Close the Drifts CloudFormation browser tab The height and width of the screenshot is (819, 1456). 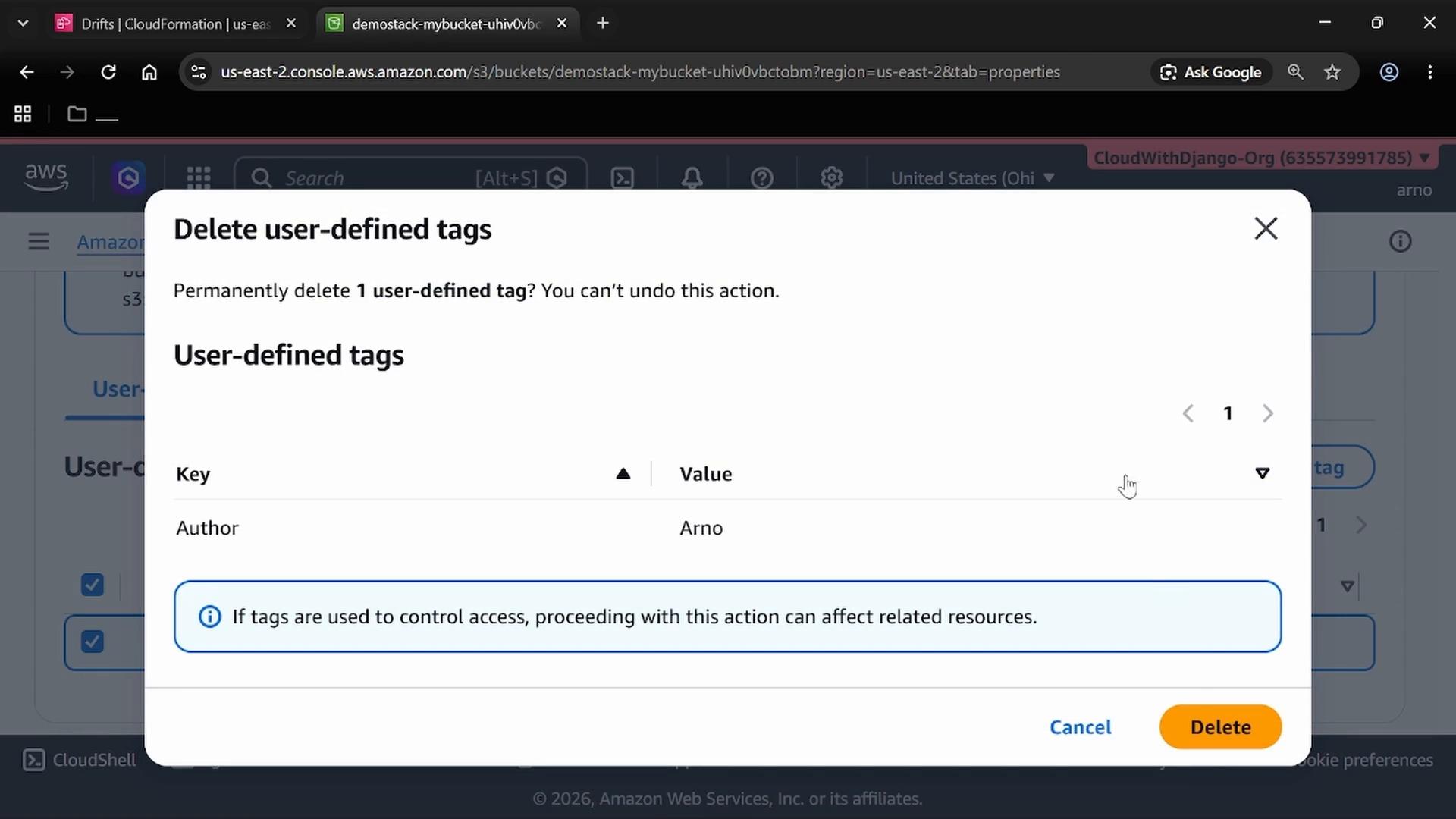291,24
